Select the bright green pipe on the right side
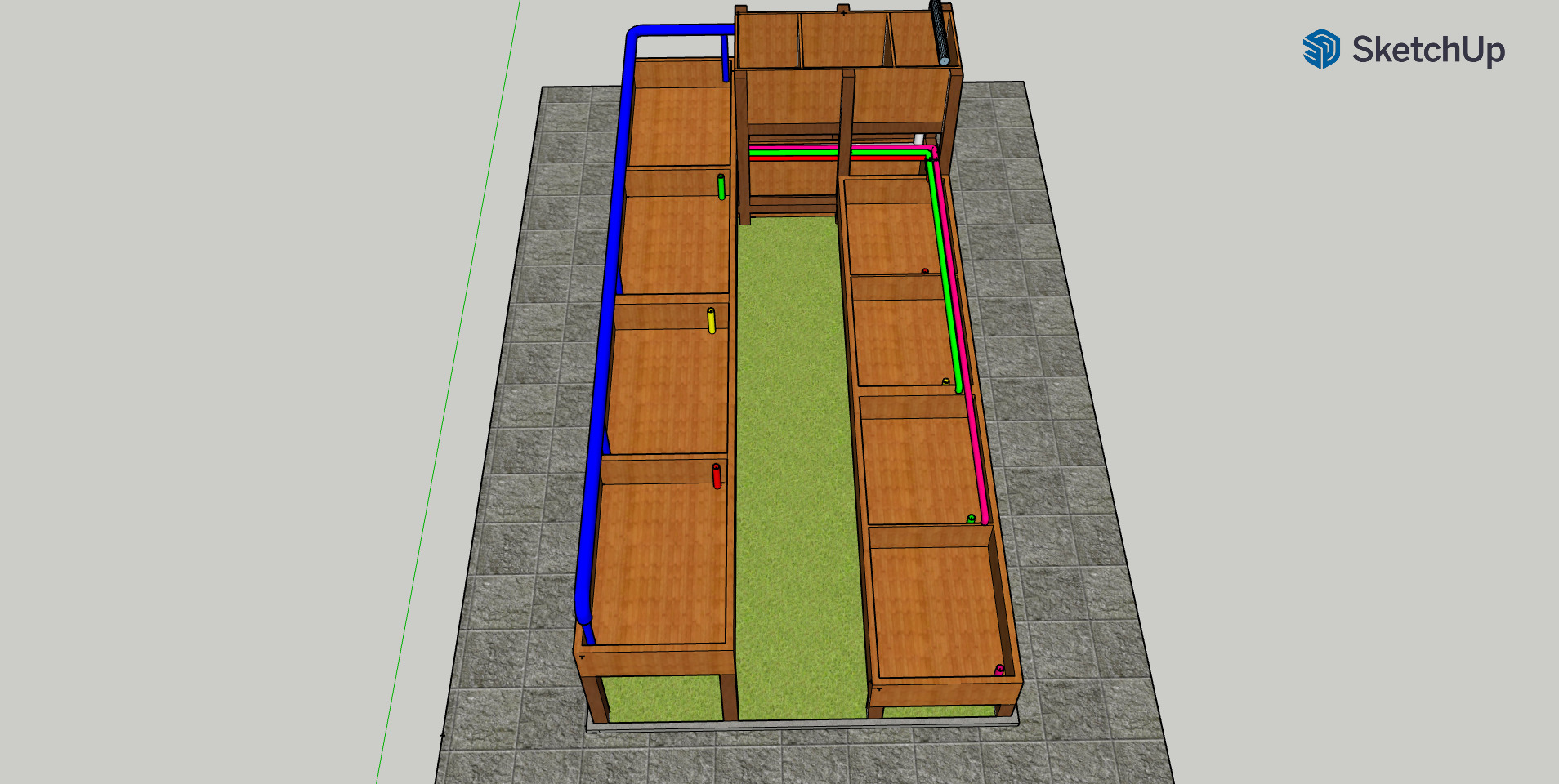 click(946, 286)
